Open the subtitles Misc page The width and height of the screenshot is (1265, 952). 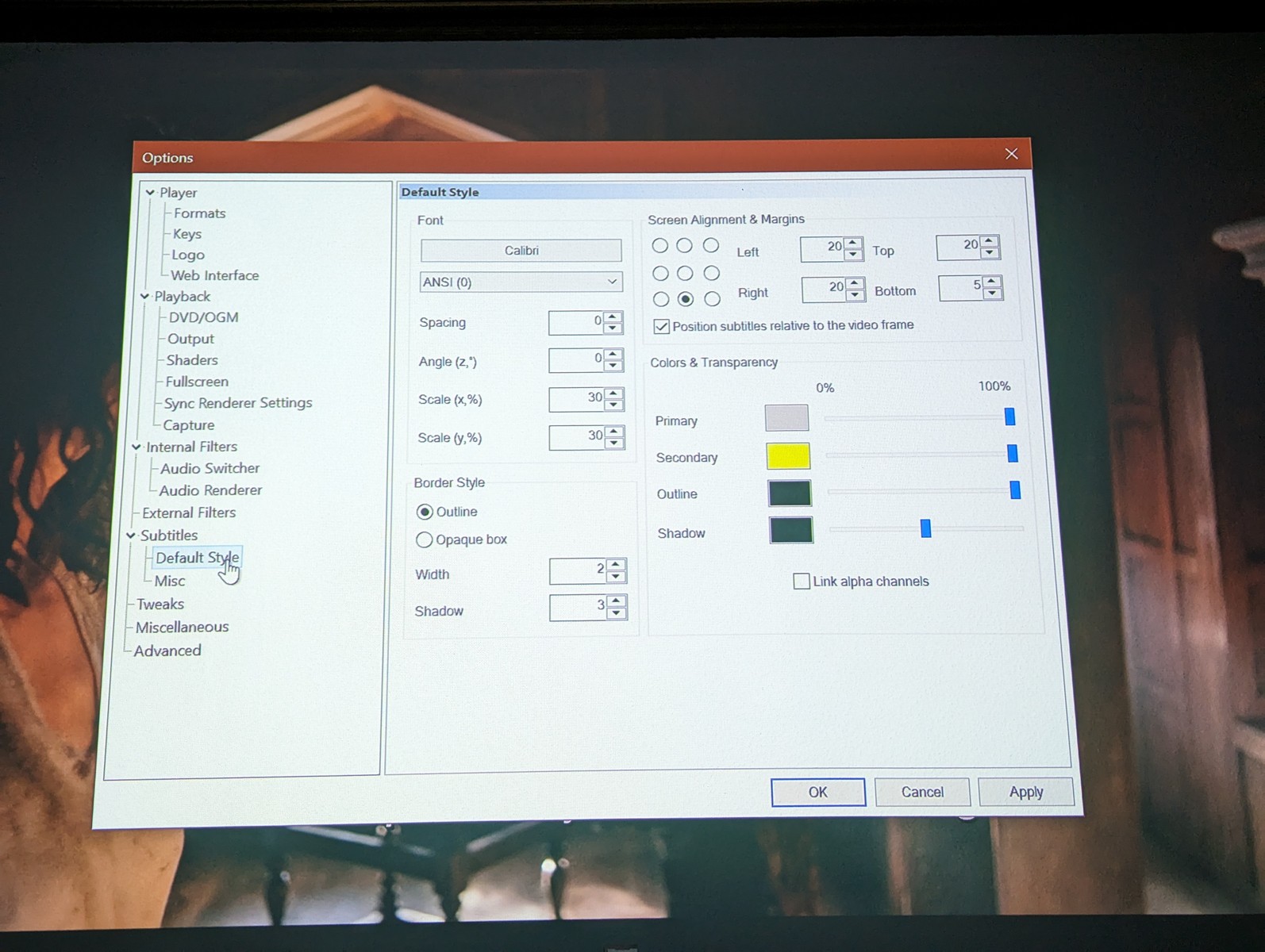[x=170, y=581]
